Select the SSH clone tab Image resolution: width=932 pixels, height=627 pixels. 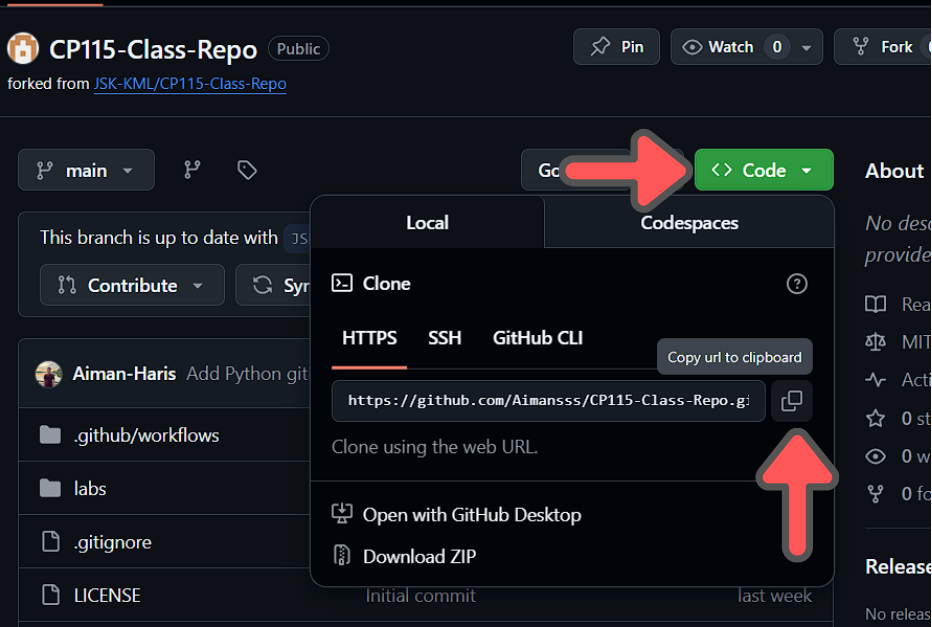[445, 338]
